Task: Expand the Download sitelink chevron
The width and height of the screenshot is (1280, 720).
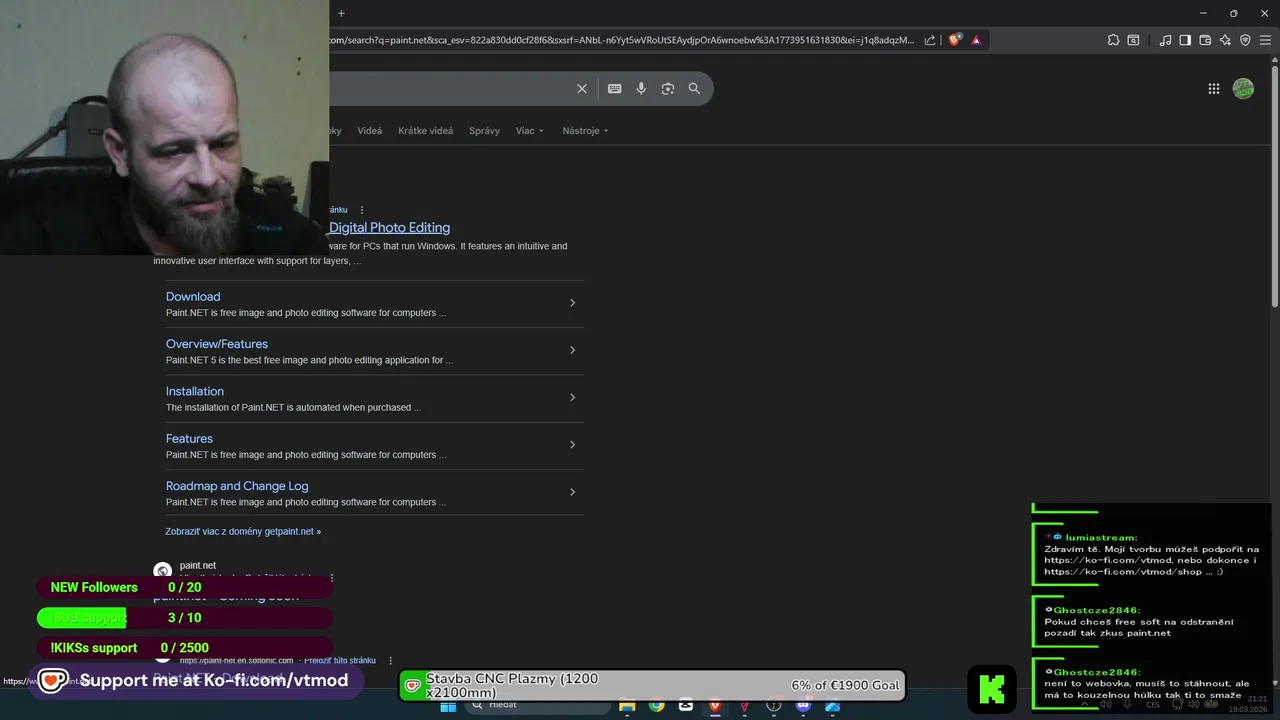Action: (x=572, y=303)
